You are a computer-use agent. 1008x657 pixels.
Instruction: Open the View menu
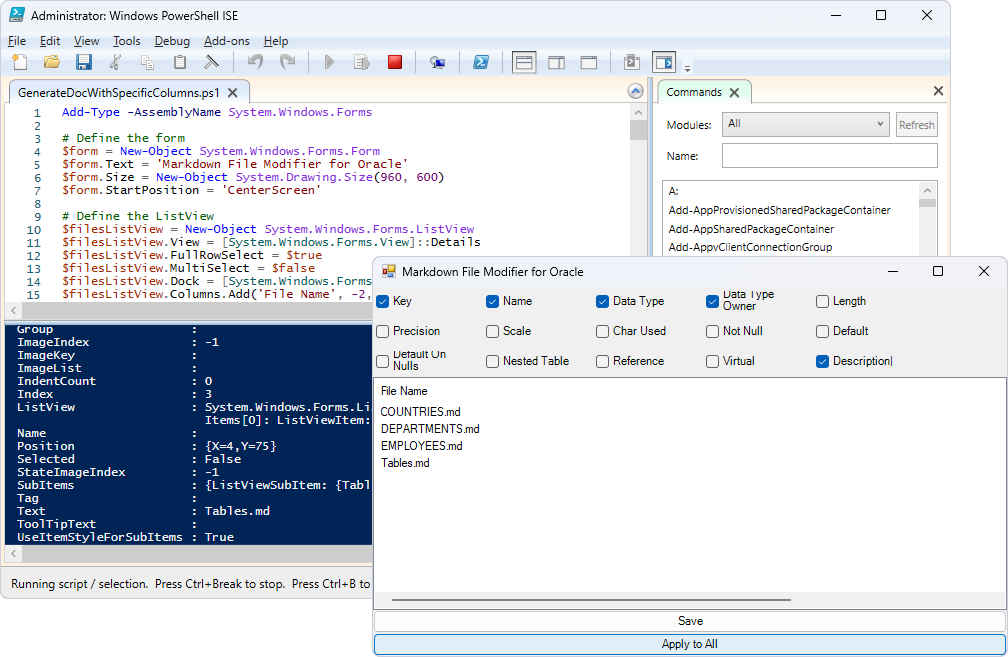pos(86,41)
